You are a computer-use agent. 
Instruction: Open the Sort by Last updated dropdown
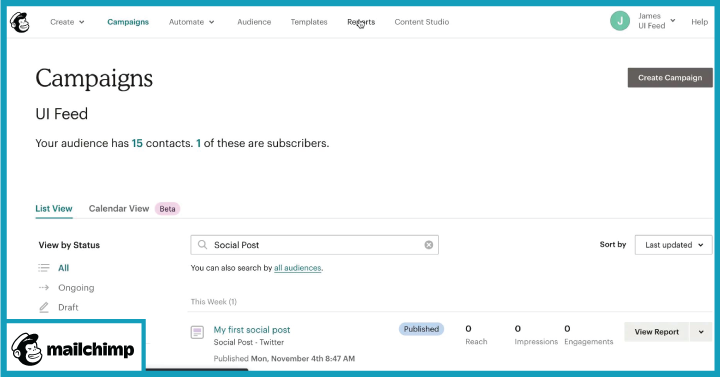pyautogui.click(x=673, y=245)
